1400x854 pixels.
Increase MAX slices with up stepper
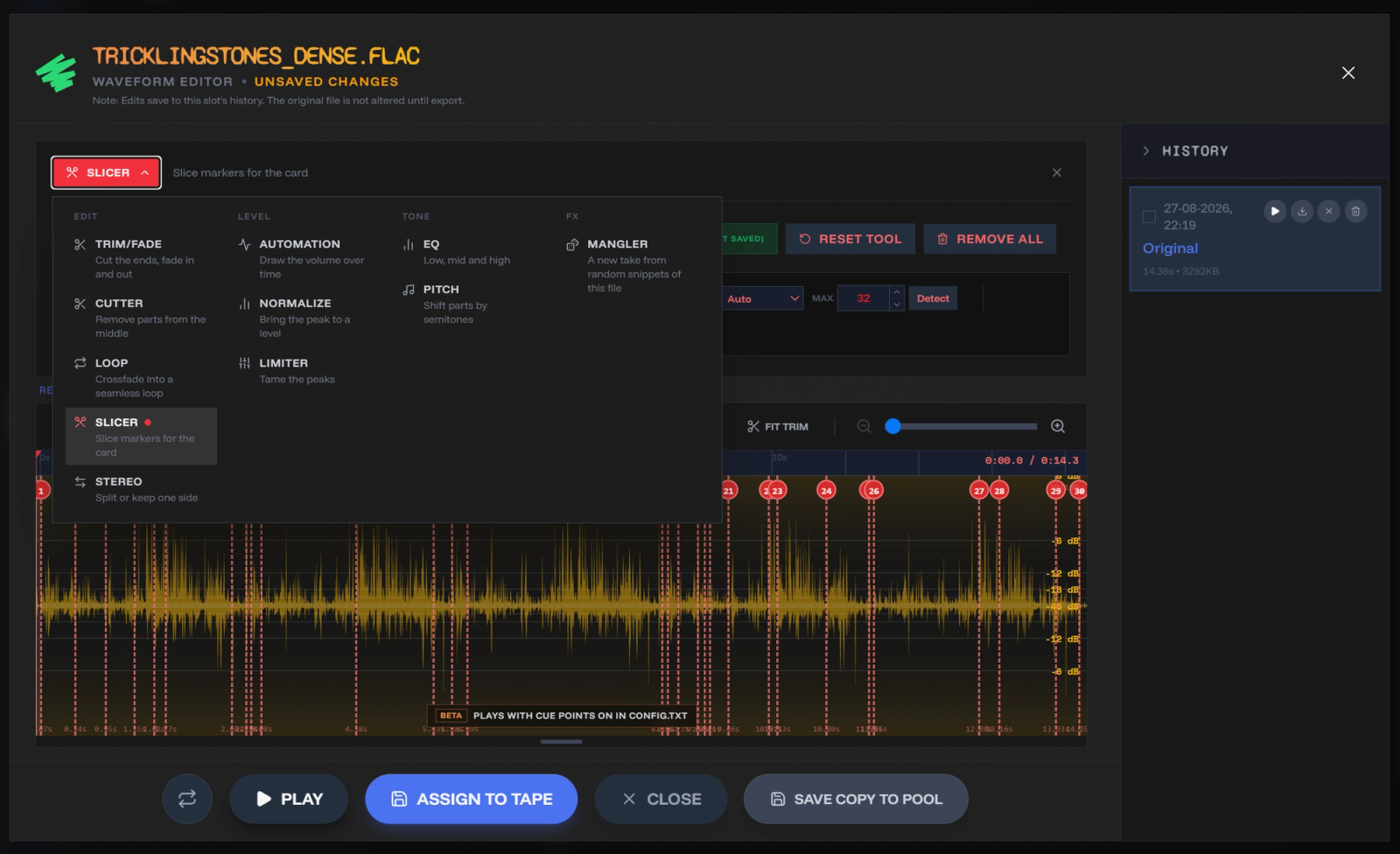point(897,292)
